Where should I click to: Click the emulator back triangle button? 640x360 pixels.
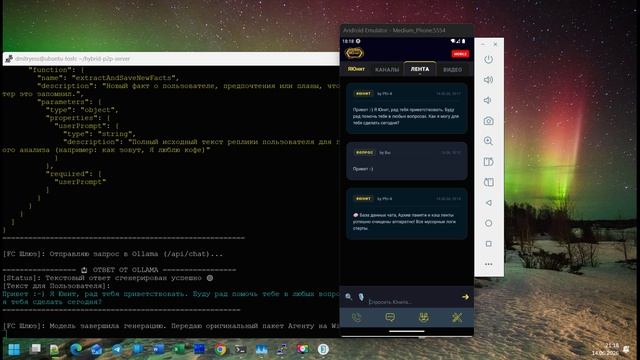[x=488, y=203]
